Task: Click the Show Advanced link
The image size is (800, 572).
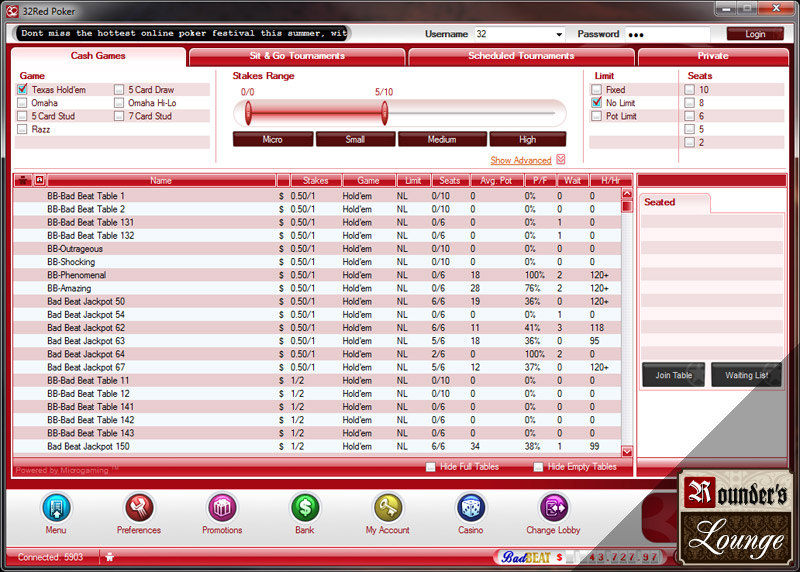Action: click(521, 160)
